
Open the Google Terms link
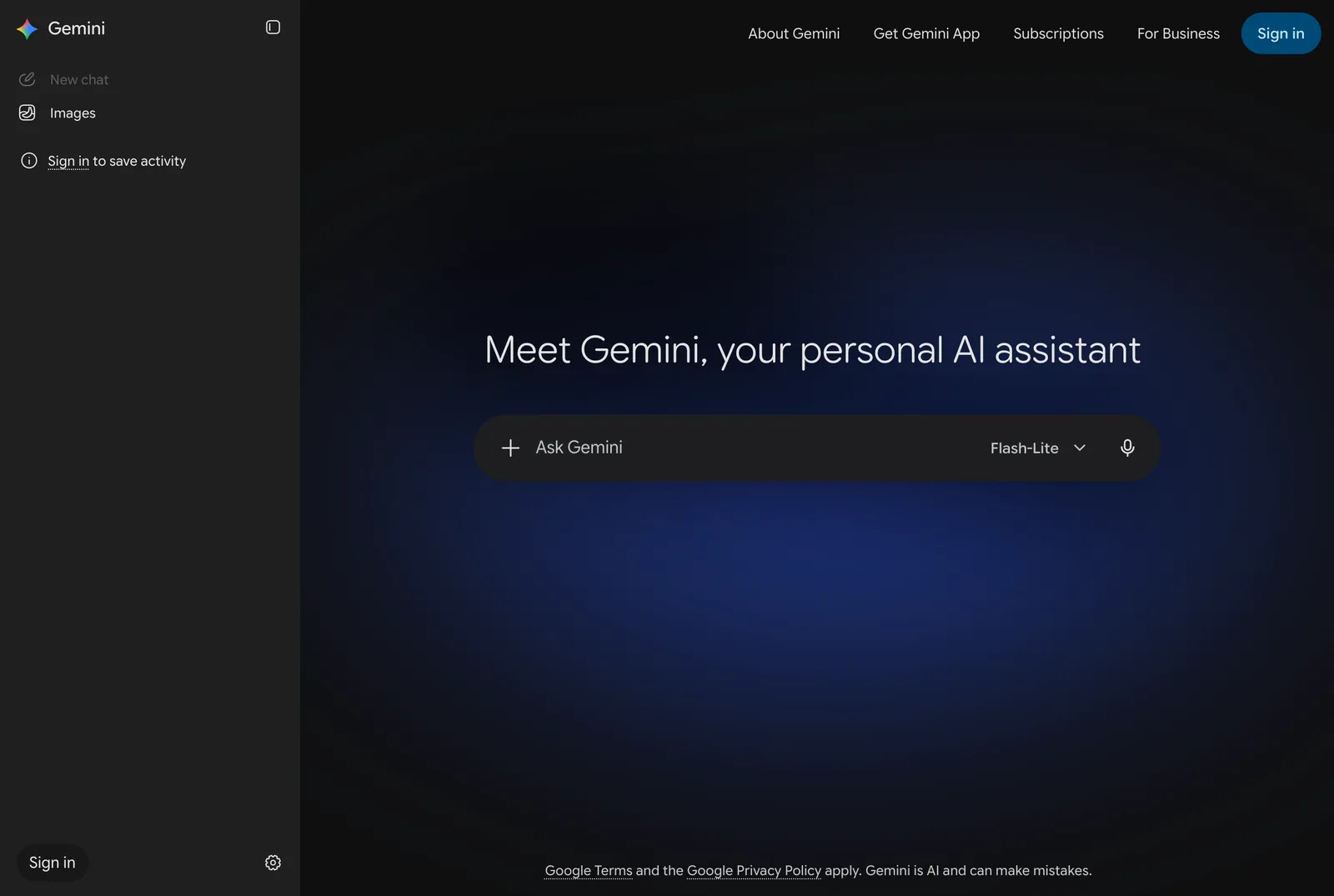(x=589, y=870)
